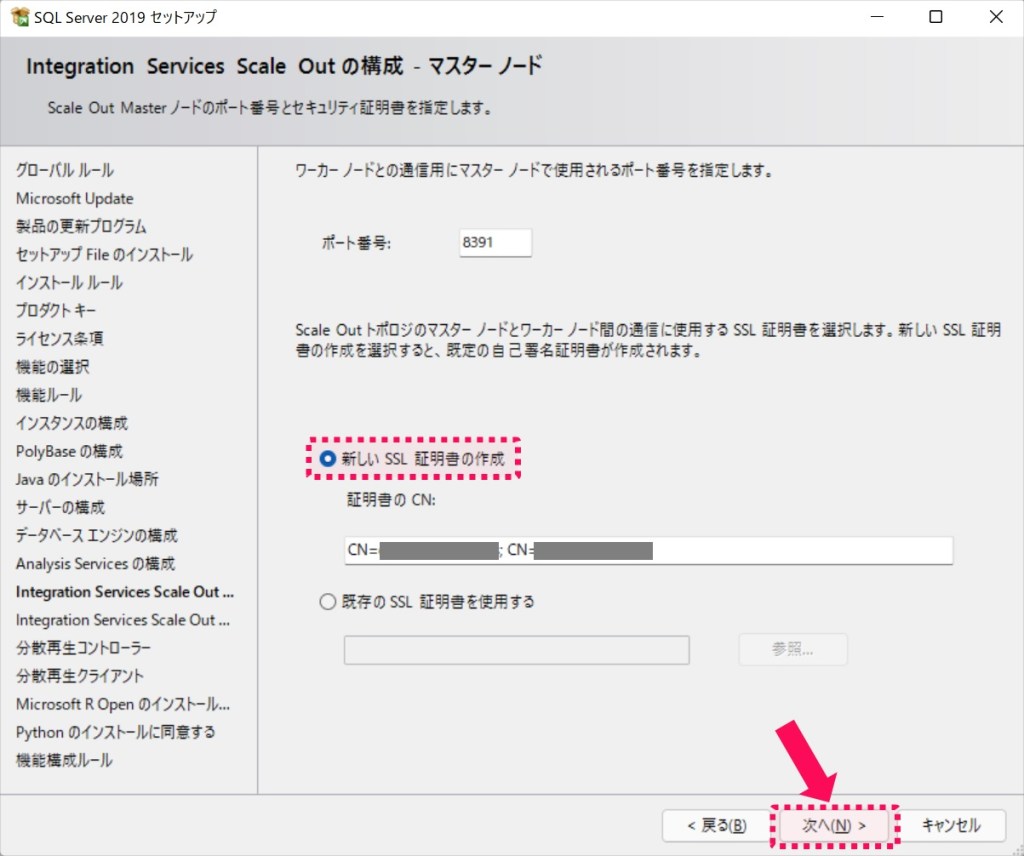Select サーバーの構成 step in sidebar
Screen dimensions: 1024x856
(x=60, y=507)
